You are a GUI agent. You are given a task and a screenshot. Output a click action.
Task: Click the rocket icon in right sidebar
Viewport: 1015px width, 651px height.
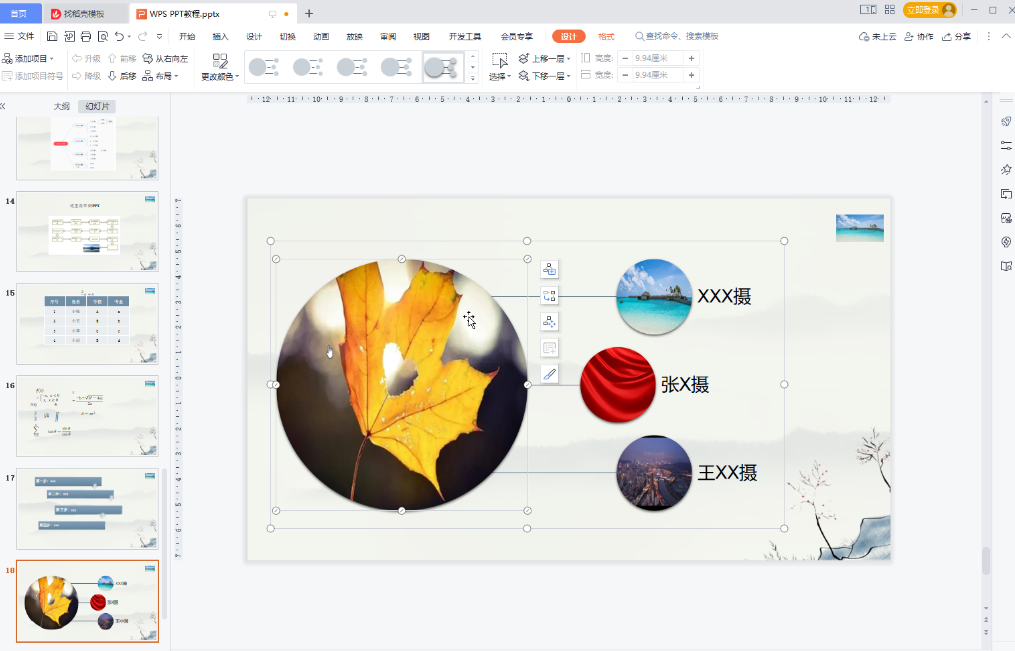coord(1006,122)
